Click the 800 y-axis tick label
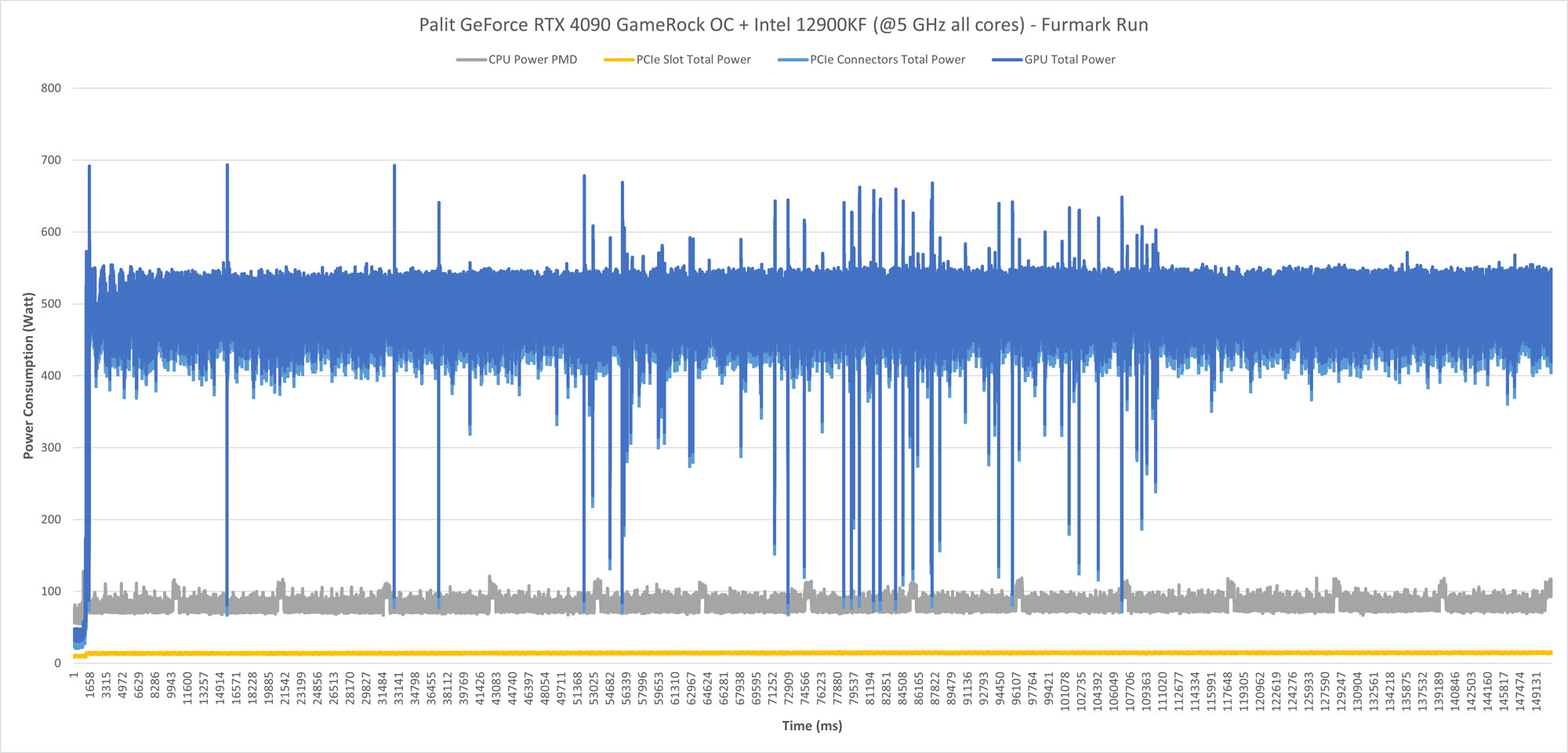The image size is (1568, 753). (51, 89)
